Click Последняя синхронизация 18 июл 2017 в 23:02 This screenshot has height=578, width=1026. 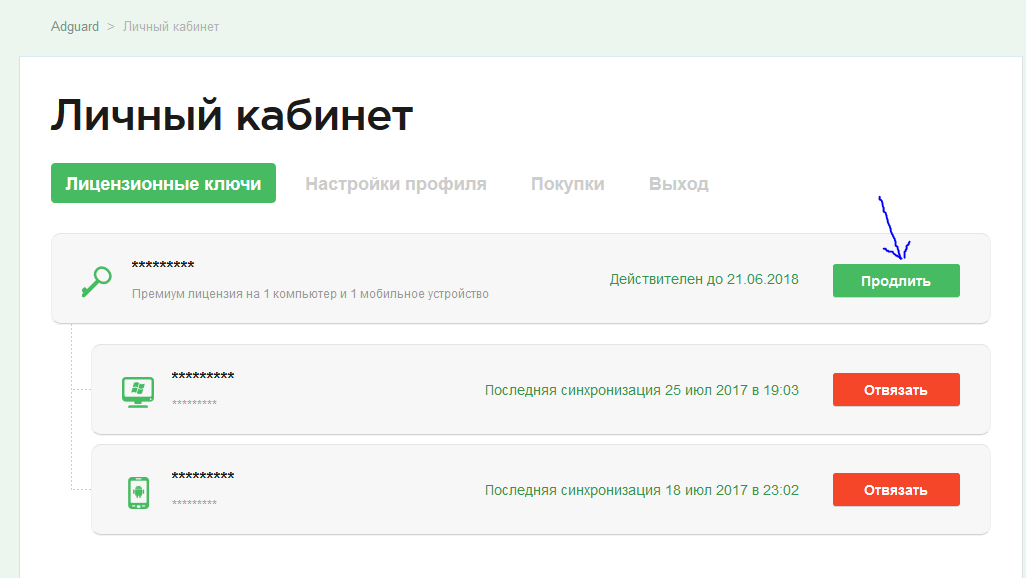coord(642,490)
